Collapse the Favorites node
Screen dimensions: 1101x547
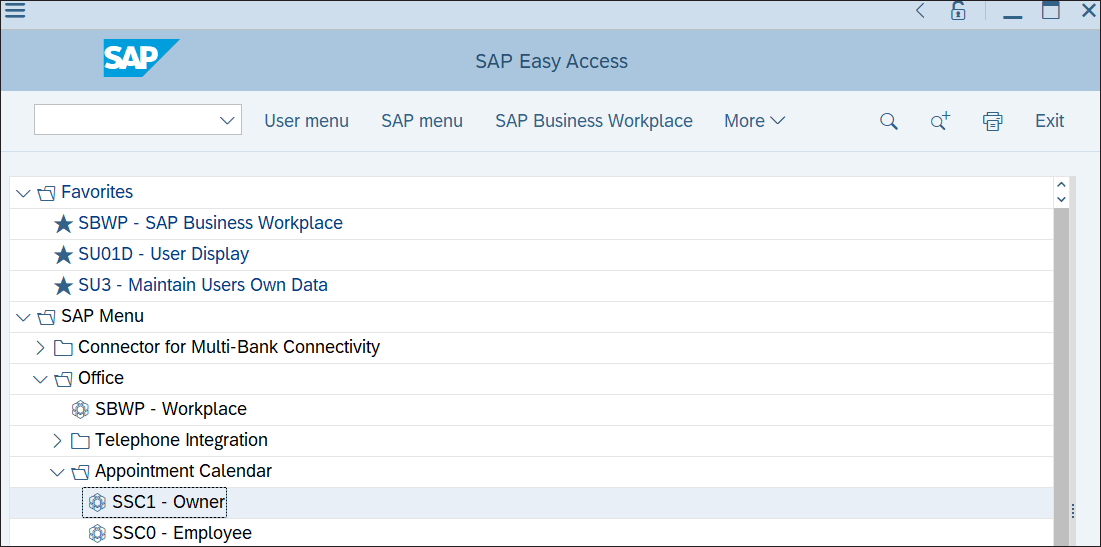23,192
